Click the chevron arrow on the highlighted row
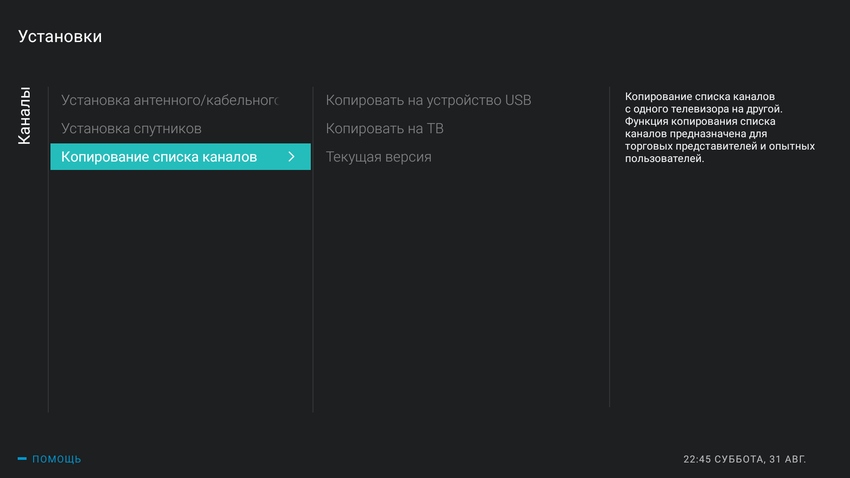The image size is (850, 478). tap(291, 157)
